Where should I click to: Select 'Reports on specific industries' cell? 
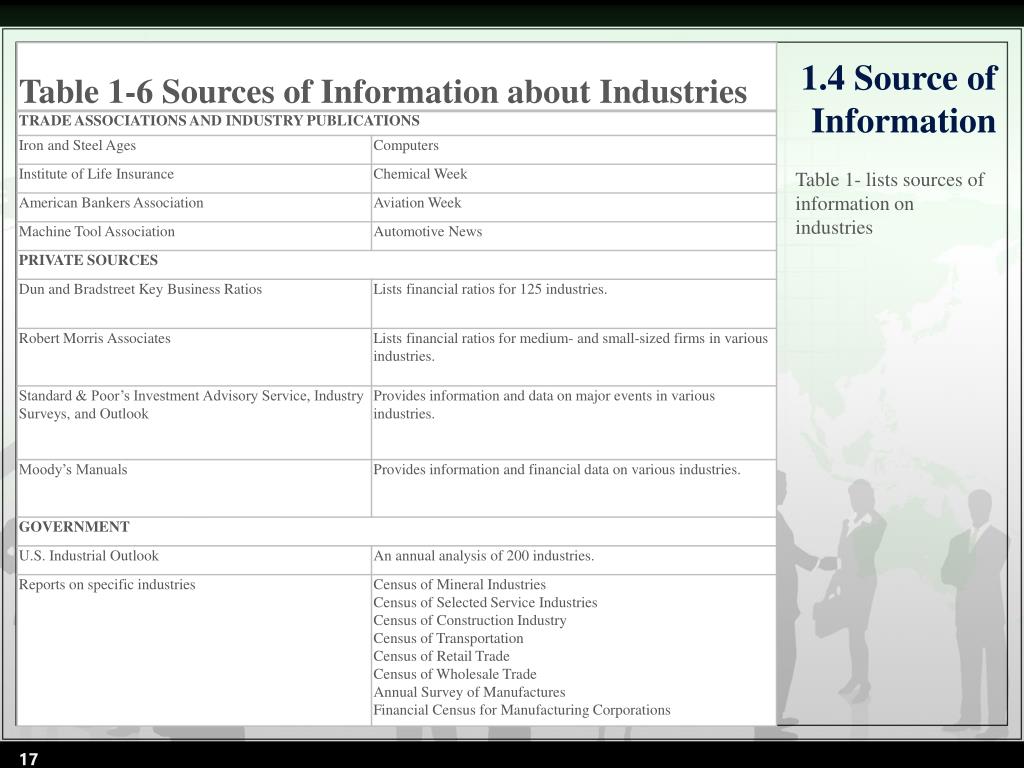pos(194,650)
